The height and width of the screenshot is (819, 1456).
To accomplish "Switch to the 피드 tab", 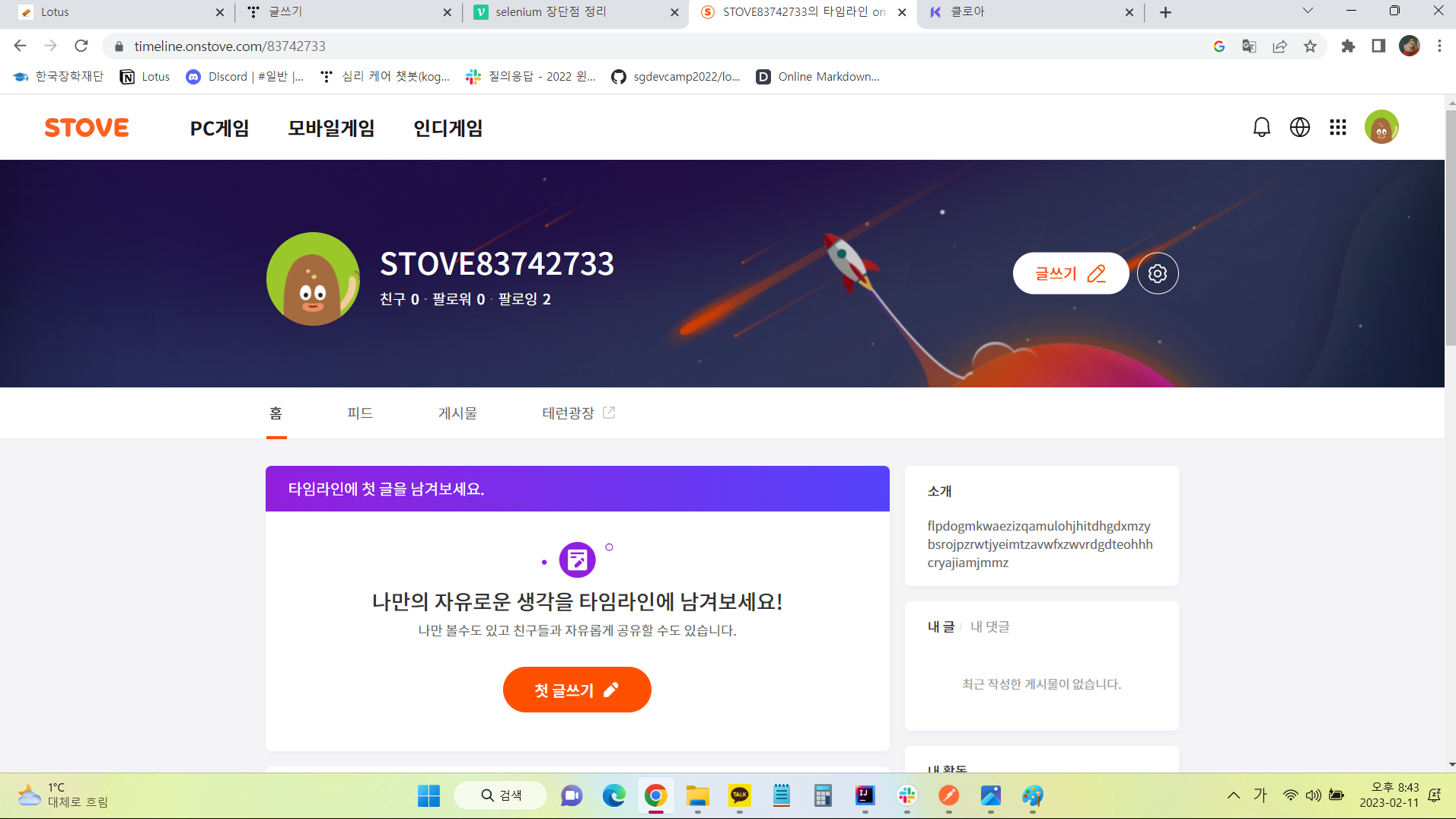I will [x=360, y=413].
